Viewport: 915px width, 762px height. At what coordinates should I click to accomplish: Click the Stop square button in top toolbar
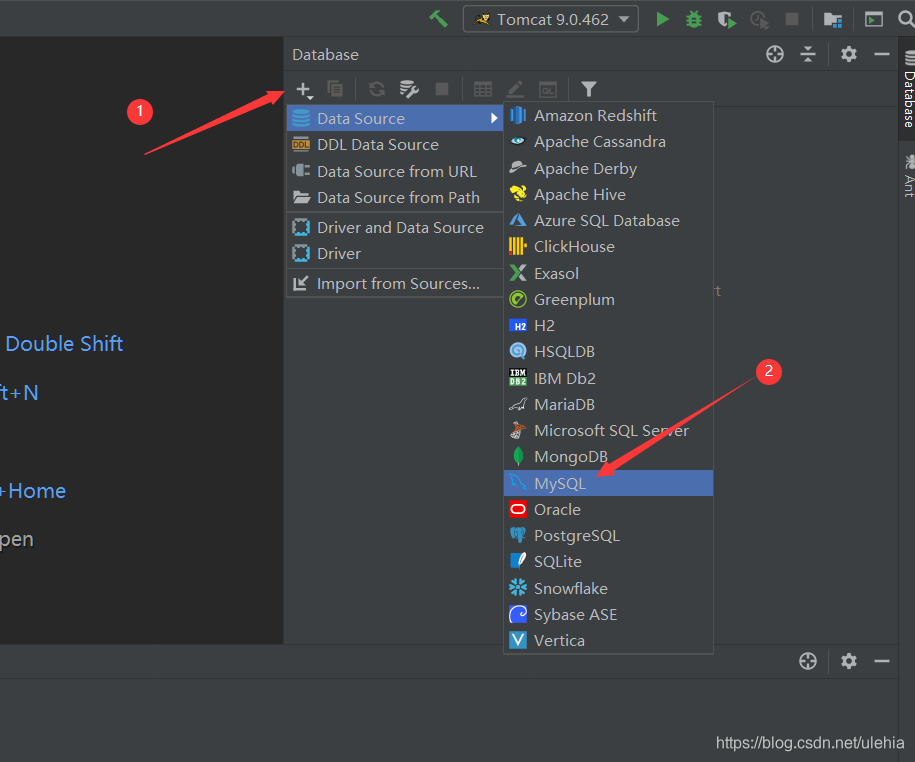pos(792,19)
